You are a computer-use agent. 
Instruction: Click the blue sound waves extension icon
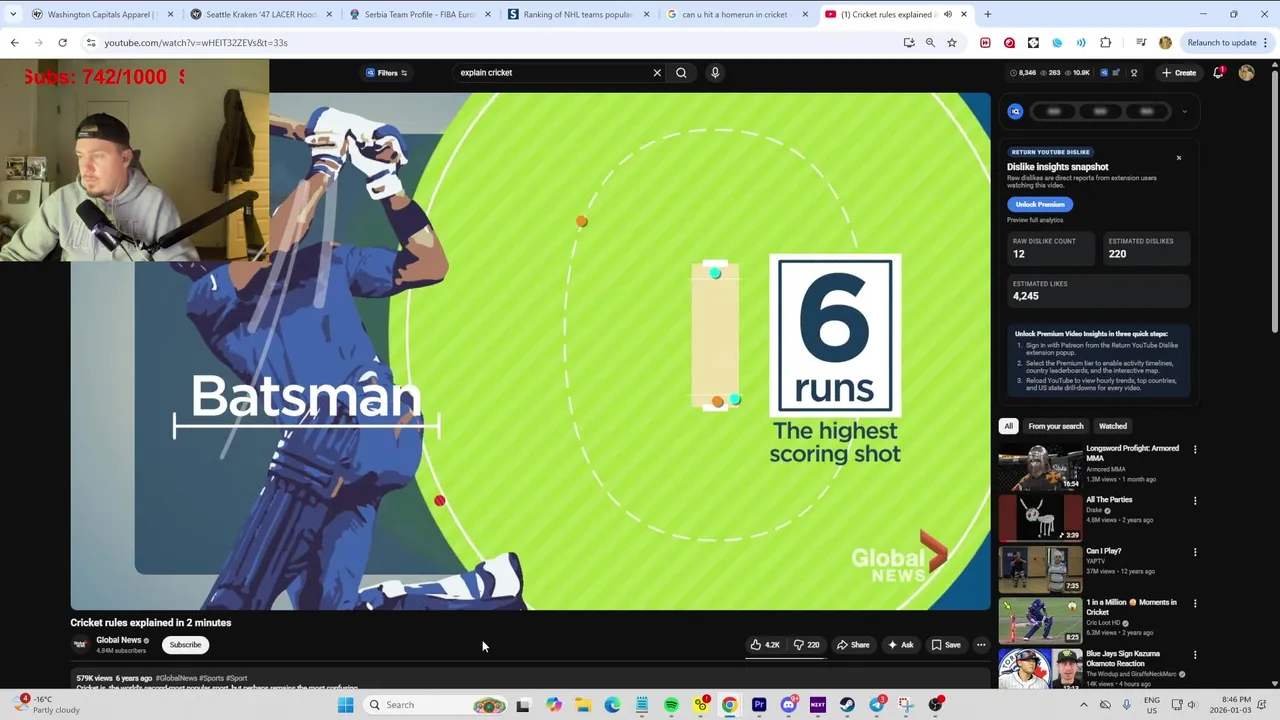pyautogui.click(x=1081, y=43)
